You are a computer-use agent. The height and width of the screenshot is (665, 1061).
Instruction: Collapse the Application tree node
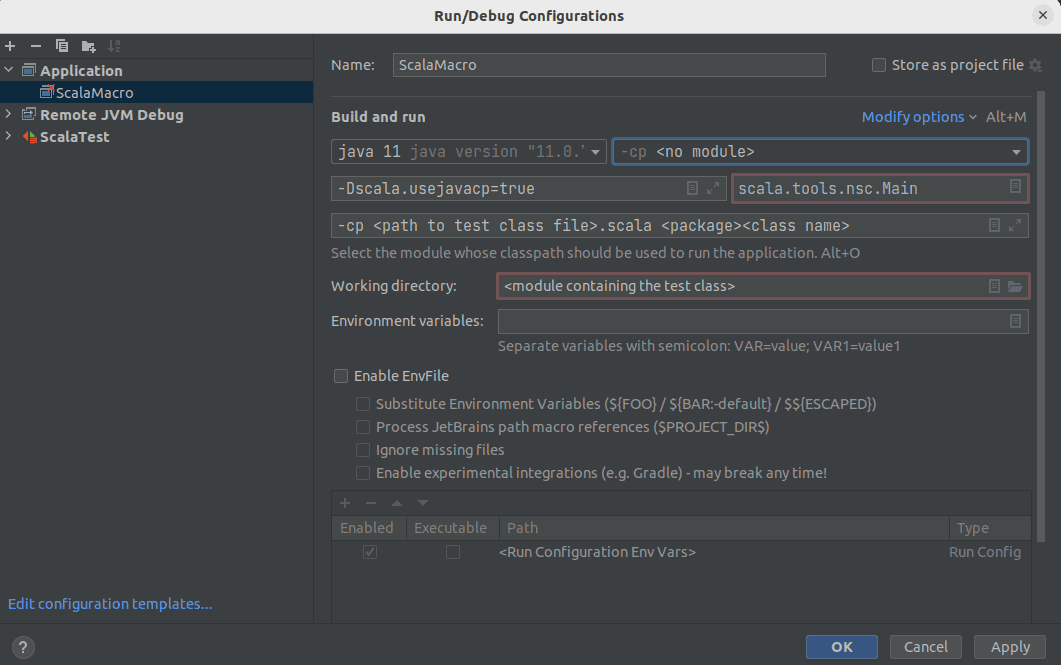[x=9, y=70]
